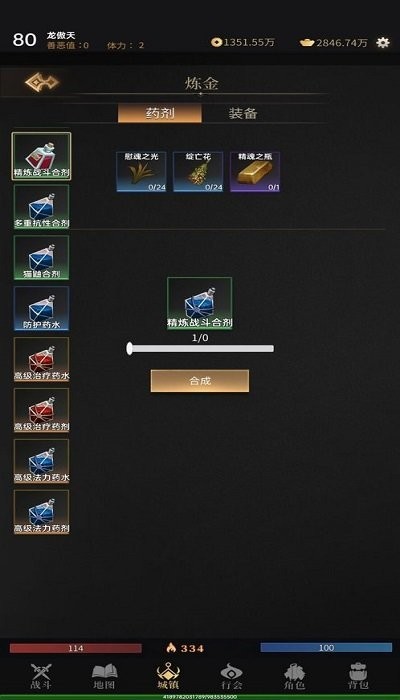Choose the 多重抗性合剂 potion recipe
The height and width of the screenshot is (700, 400).
coord(41,207)
